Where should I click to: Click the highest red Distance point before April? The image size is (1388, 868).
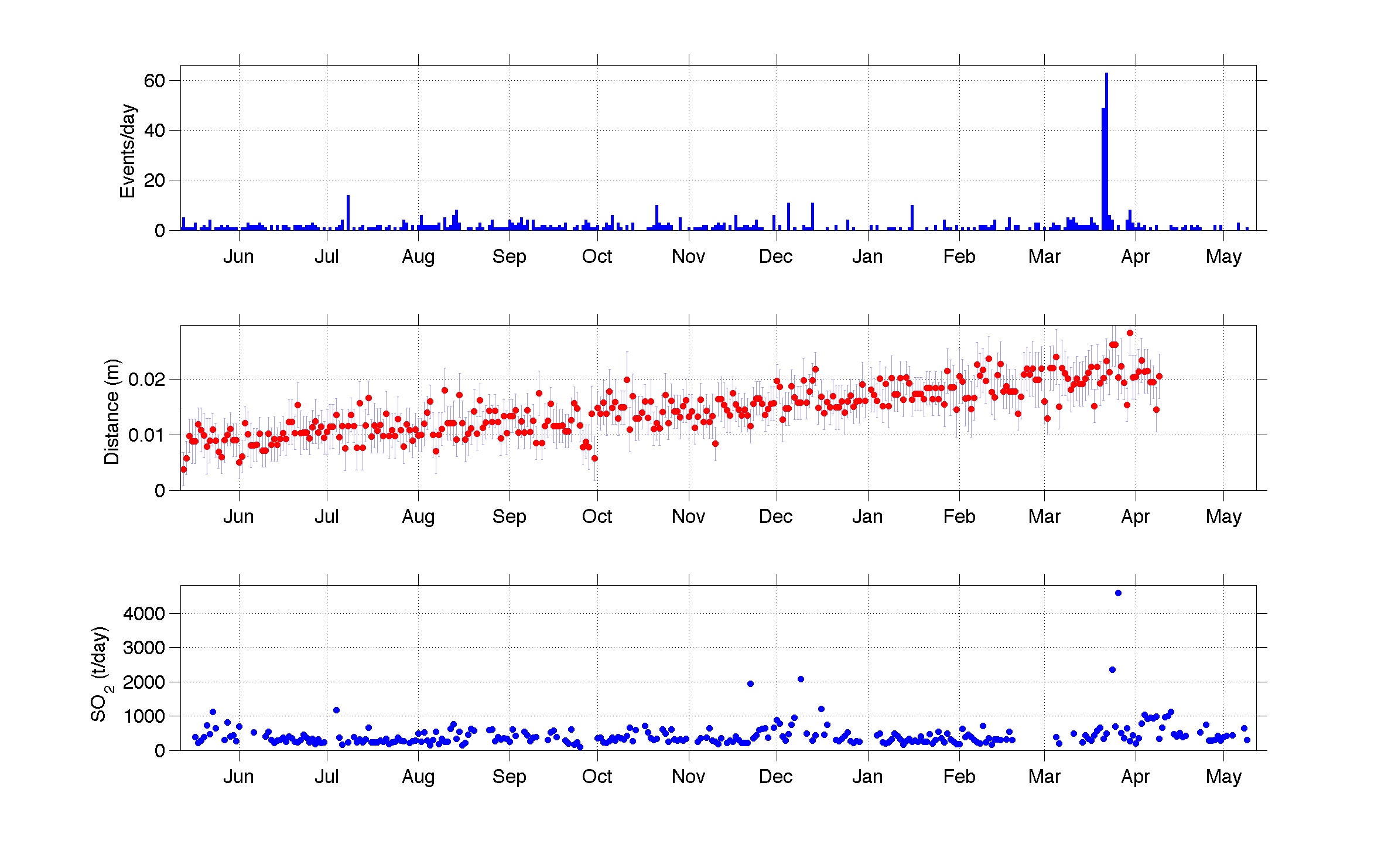point(1130,333)
